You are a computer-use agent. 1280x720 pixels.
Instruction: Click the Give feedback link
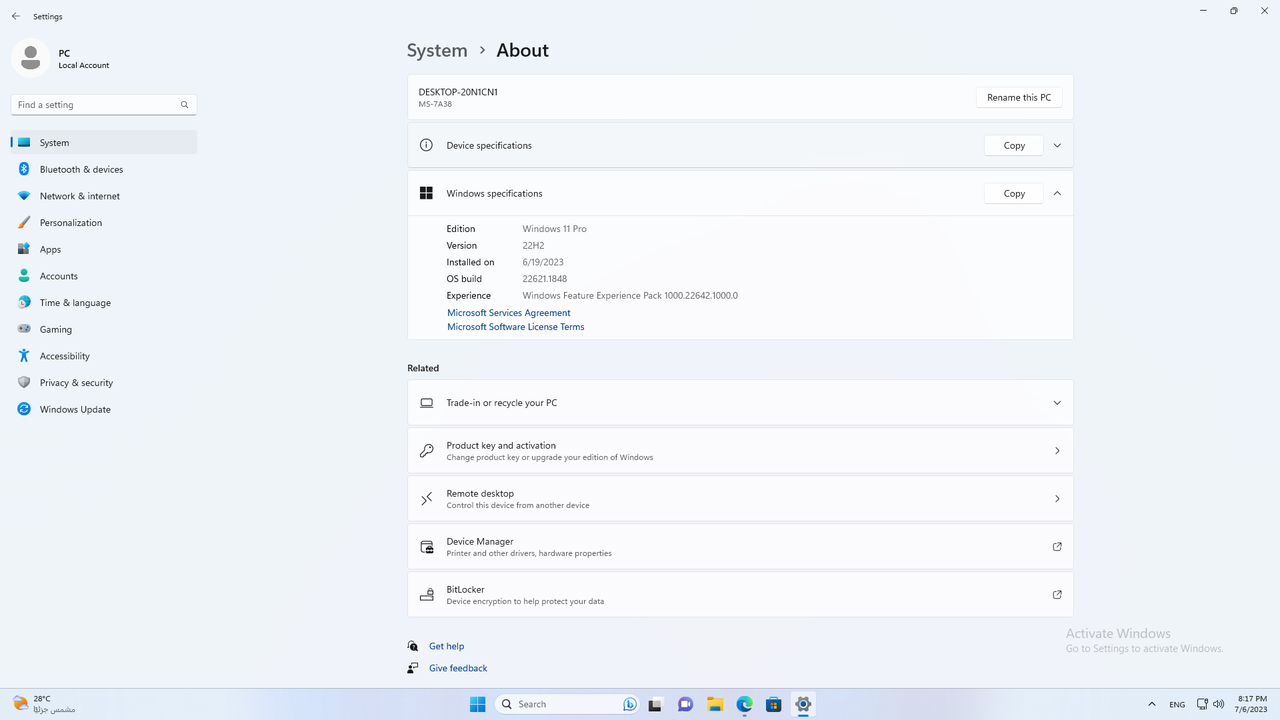tap(458, 668)
